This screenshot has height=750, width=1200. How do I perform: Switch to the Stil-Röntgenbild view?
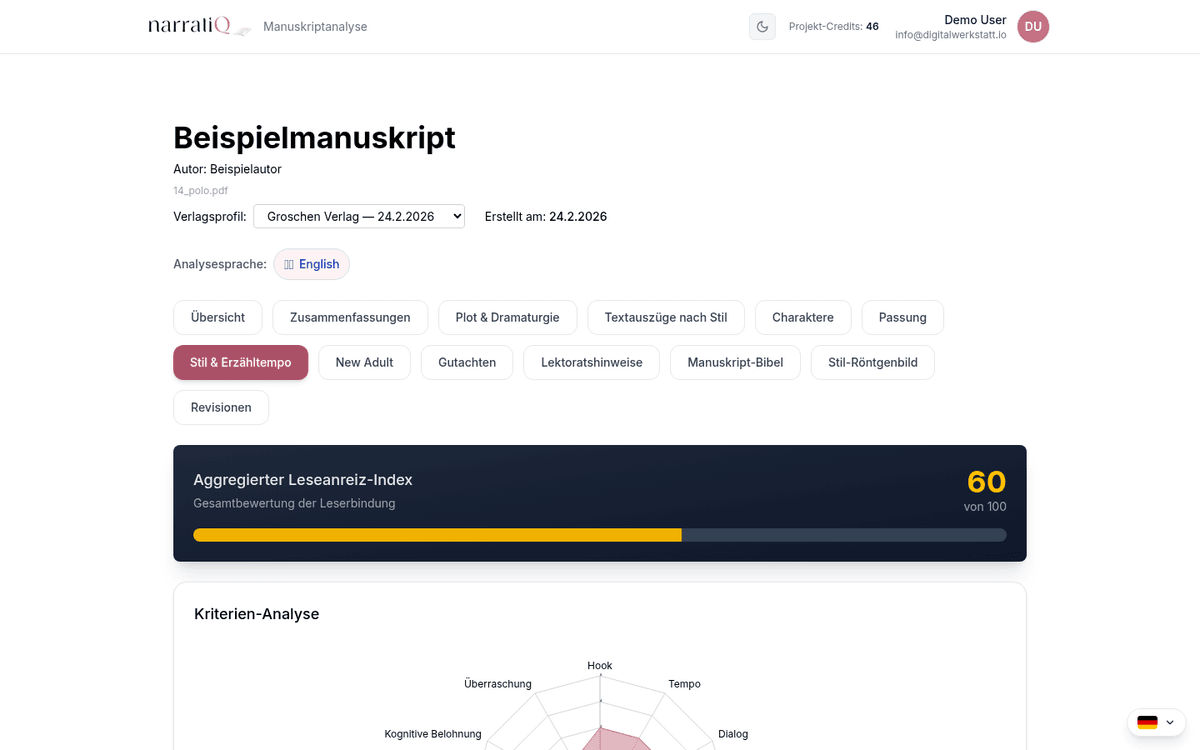pyautogui.click(x=872, y=362)
